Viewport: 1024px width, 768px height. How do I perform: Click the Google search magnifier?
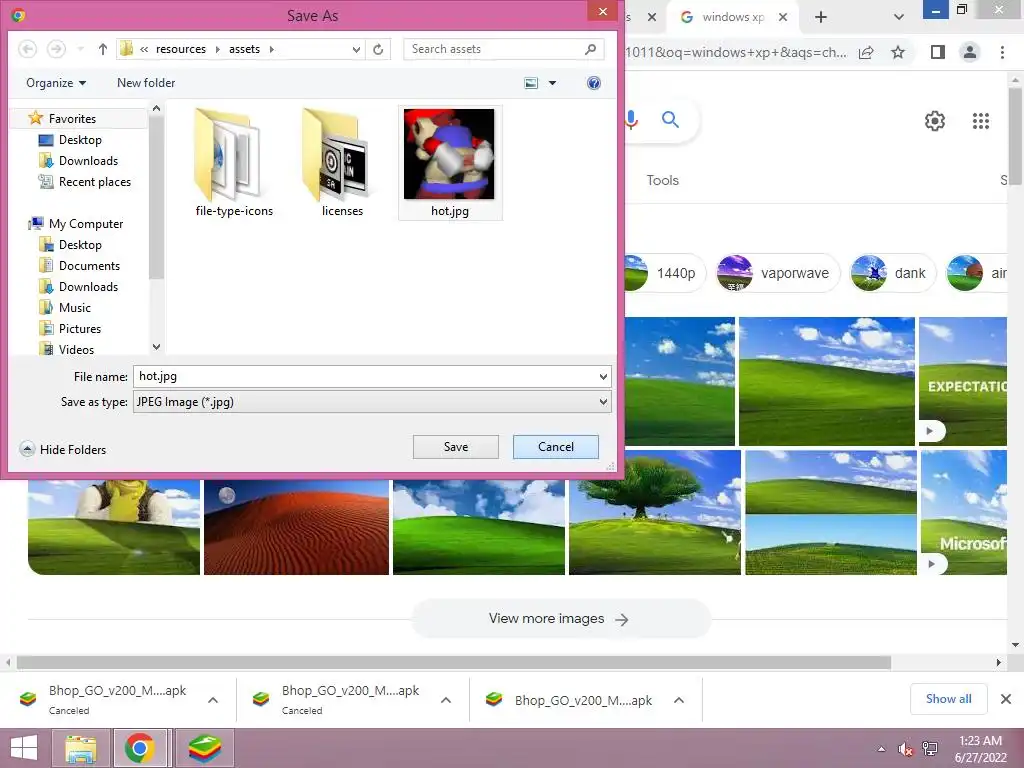coord(670,120)
